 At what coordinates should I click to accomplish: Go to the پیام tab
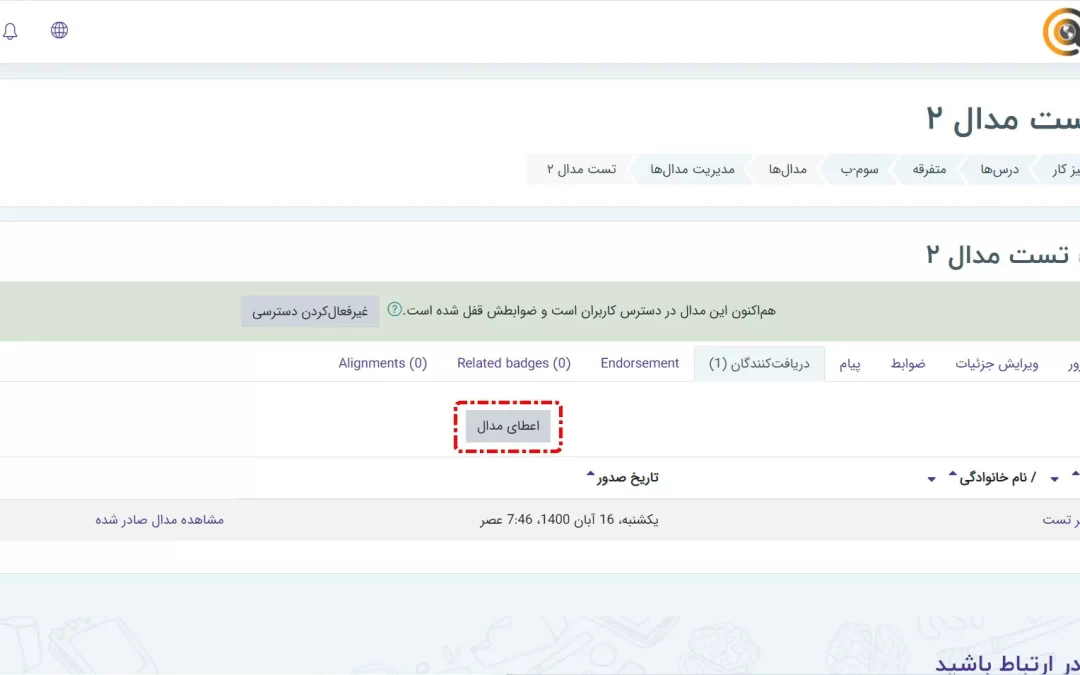pyautogui.click(x=850, y=364)
